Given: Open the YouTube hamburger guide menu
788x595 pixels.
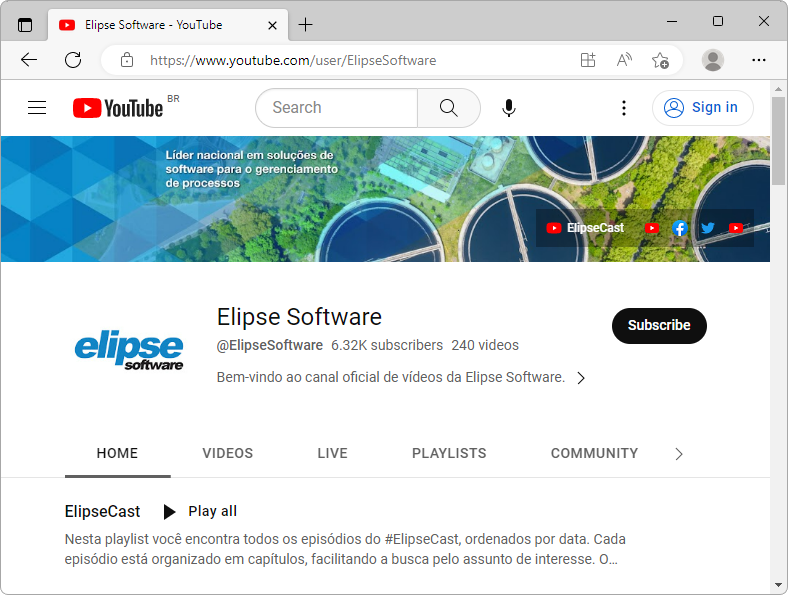Looking at the screenshot, I should (37, 108).
